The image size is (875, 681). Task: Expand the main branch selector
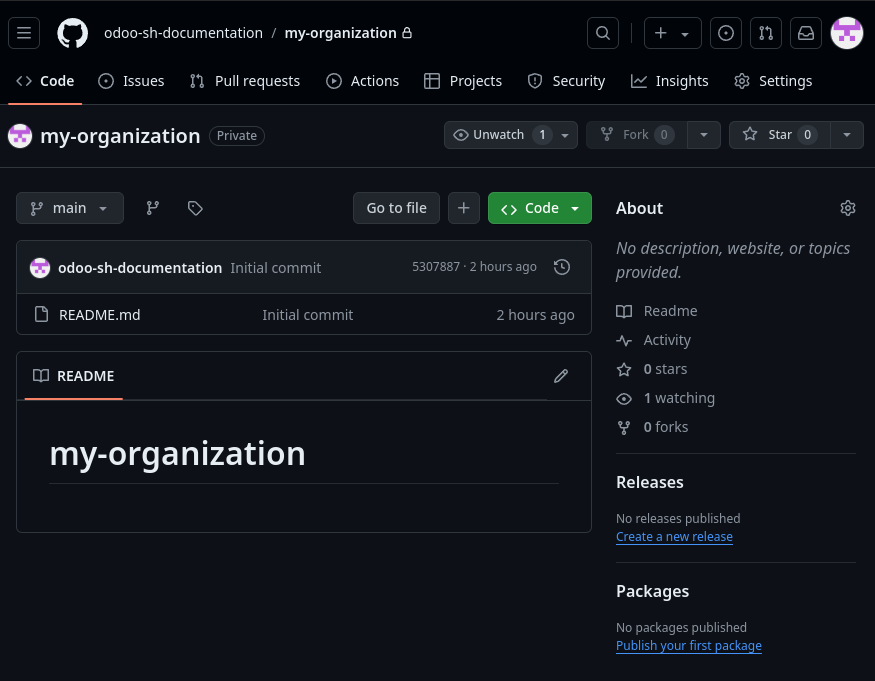[x=69, y=208]
